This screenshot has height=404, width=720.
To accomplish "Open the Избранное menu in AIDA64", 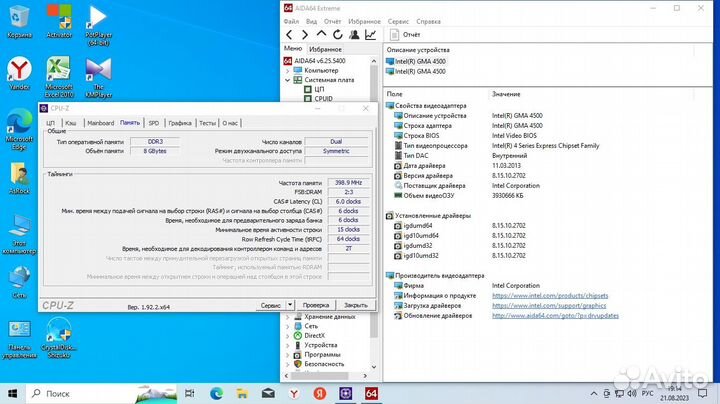I will tap(364, 22).
